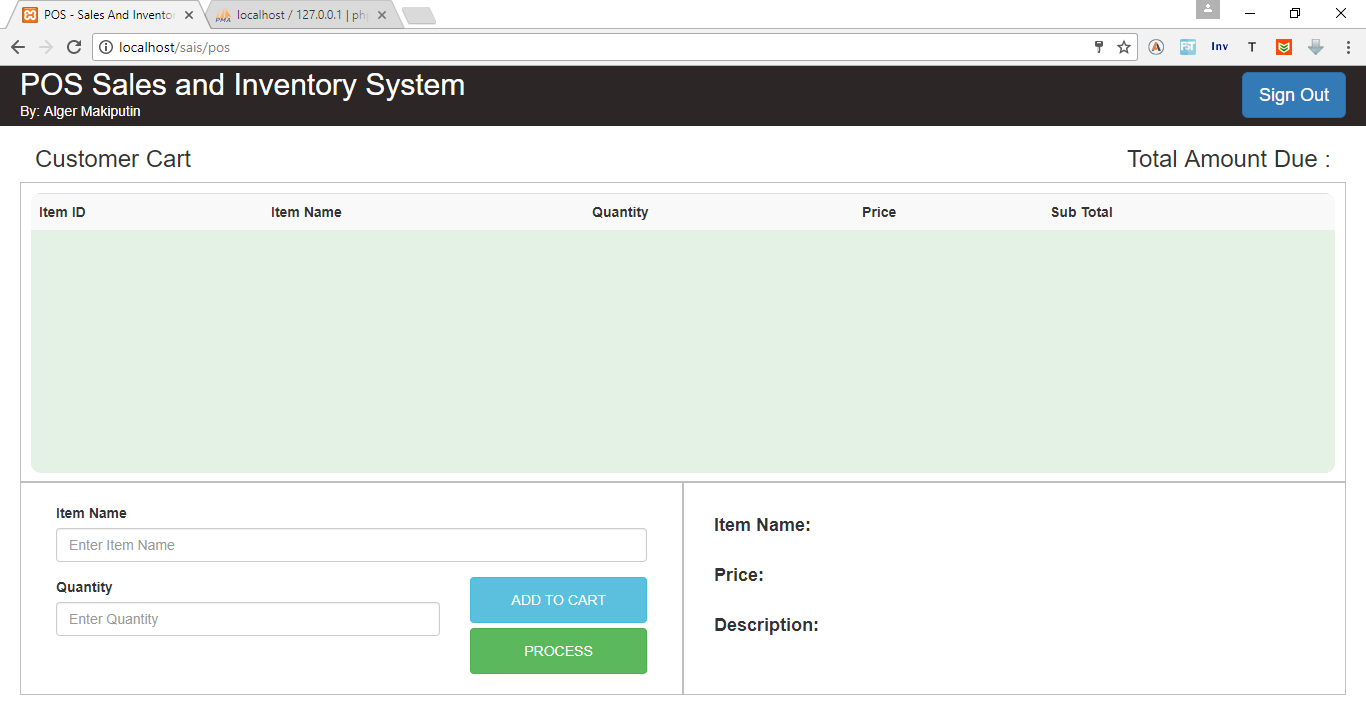Click the Price column header

[879, 212]
